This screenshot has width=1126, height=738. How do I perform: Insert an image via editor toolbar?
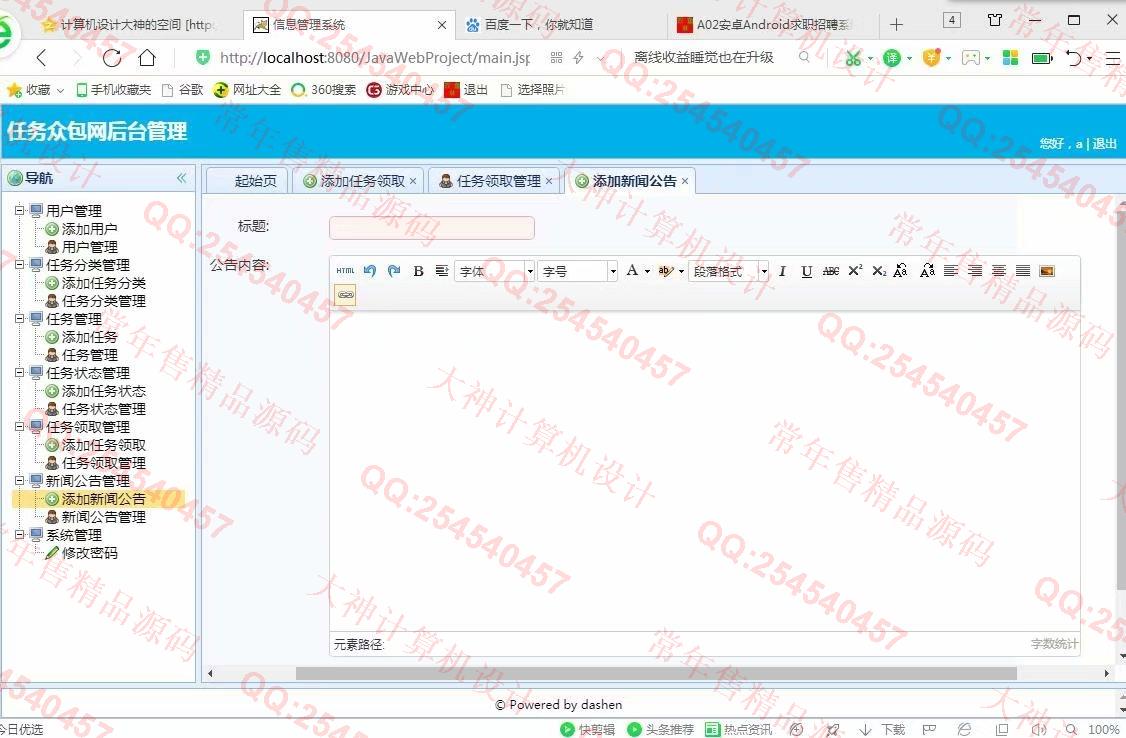coord(1047,271)
